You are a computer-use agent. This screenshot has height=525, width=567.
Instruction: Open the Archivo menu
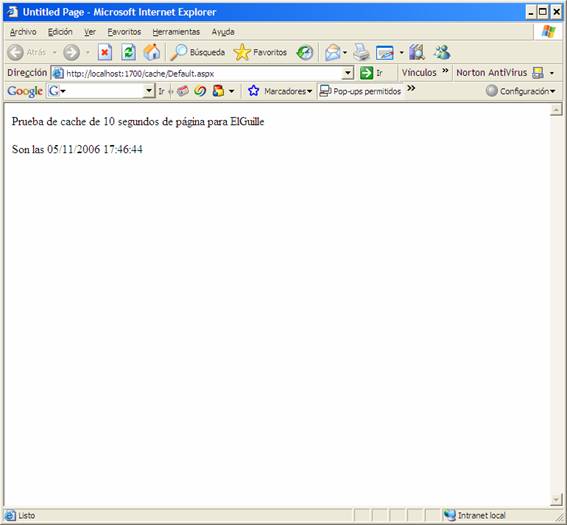pos(23,32)
